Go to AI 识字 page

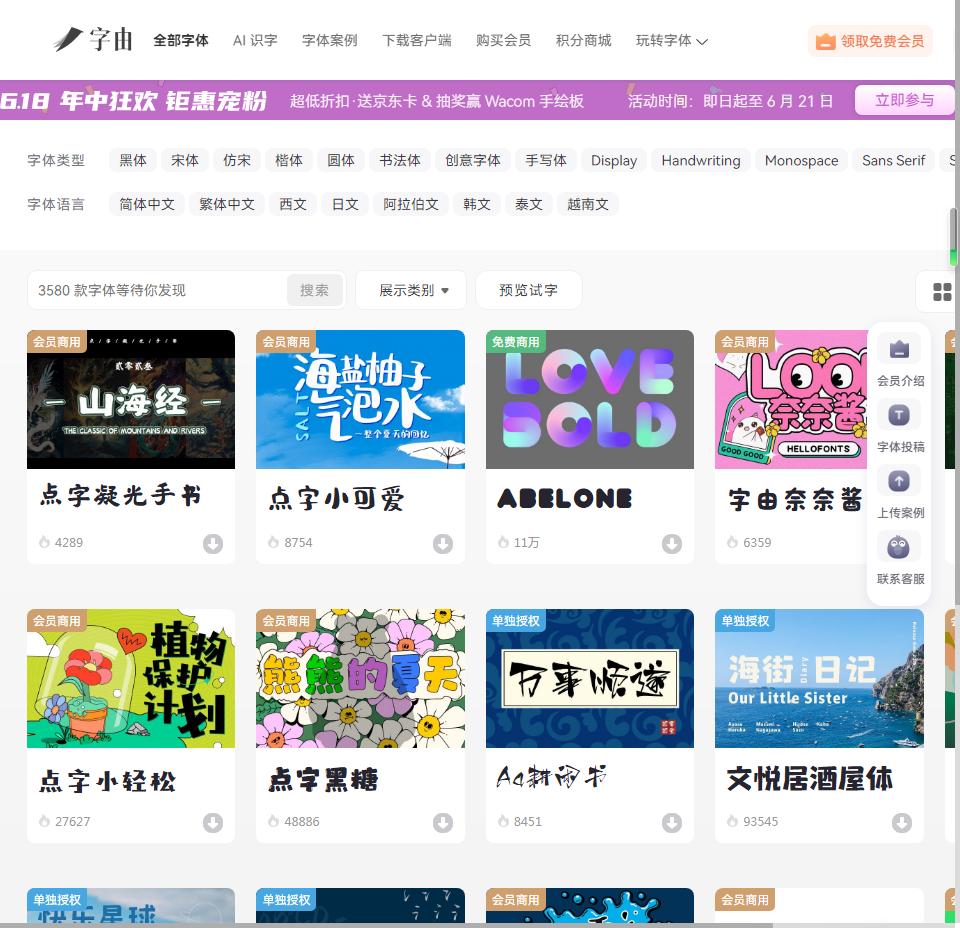pos(255,40)
